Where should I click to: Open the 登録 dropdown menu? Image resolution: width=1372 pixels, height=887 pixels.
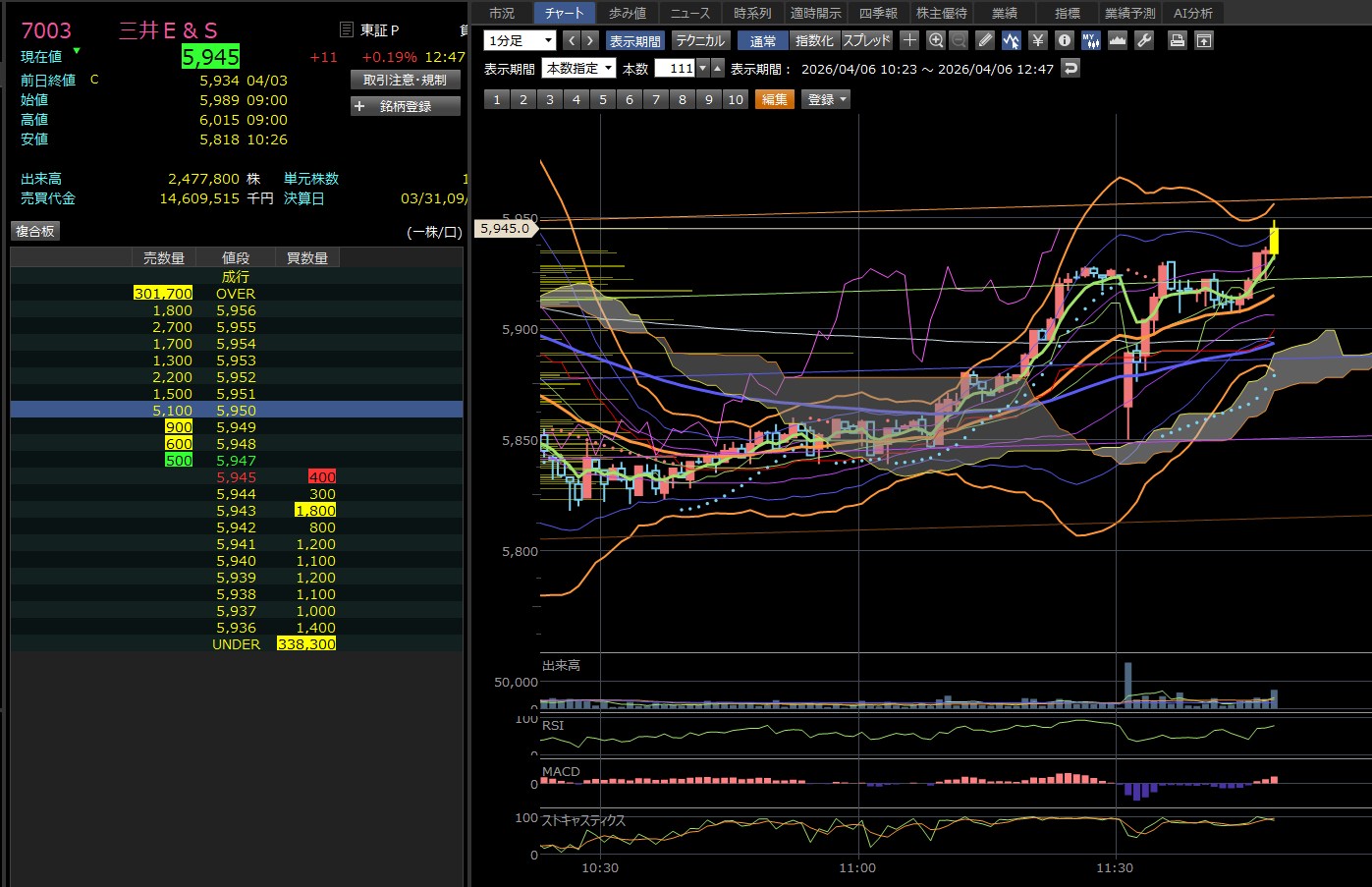coord(827,99)
